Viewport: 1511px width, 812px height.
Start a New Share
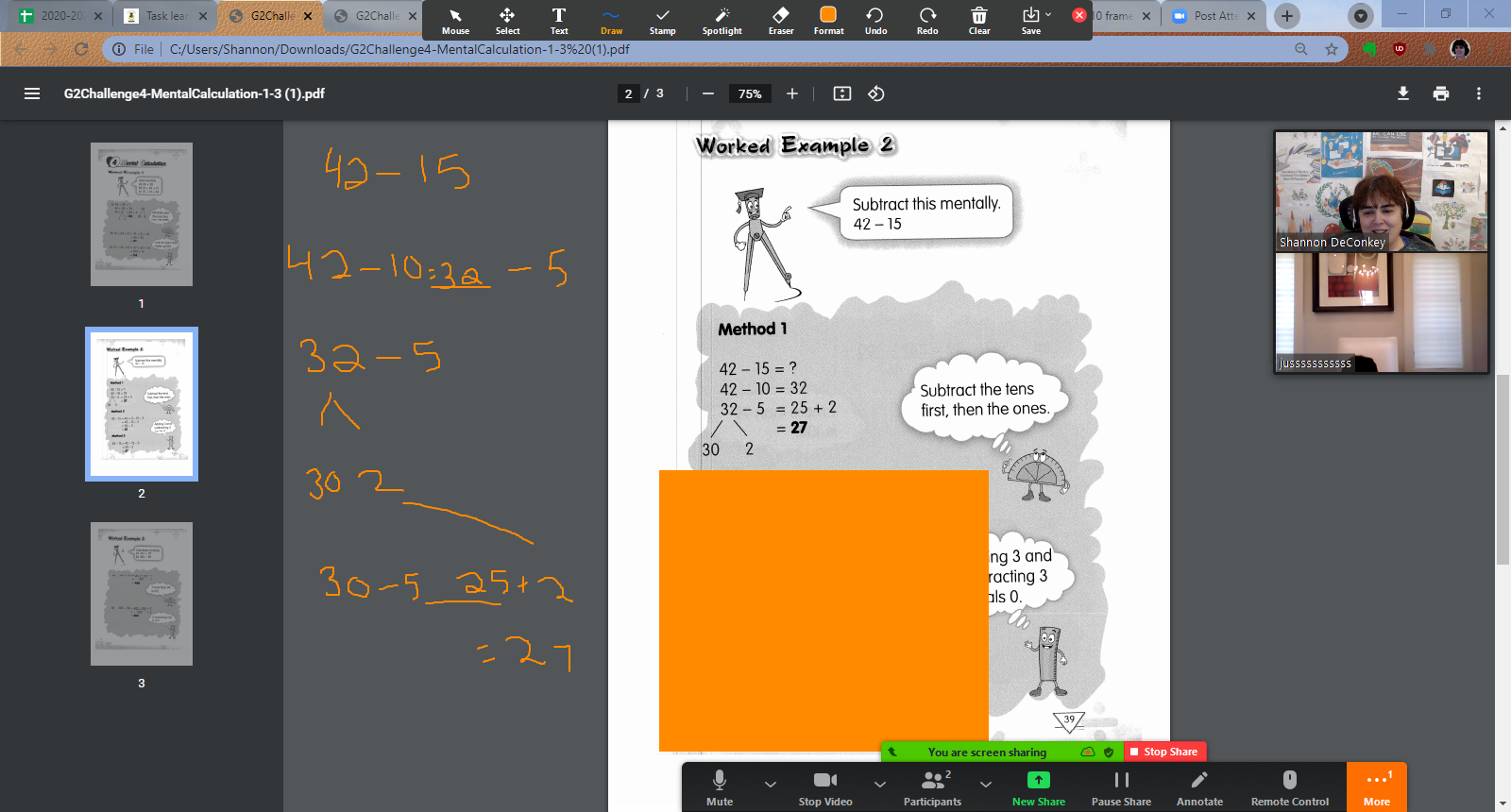pyautogui.click(x=1038, y=787)
